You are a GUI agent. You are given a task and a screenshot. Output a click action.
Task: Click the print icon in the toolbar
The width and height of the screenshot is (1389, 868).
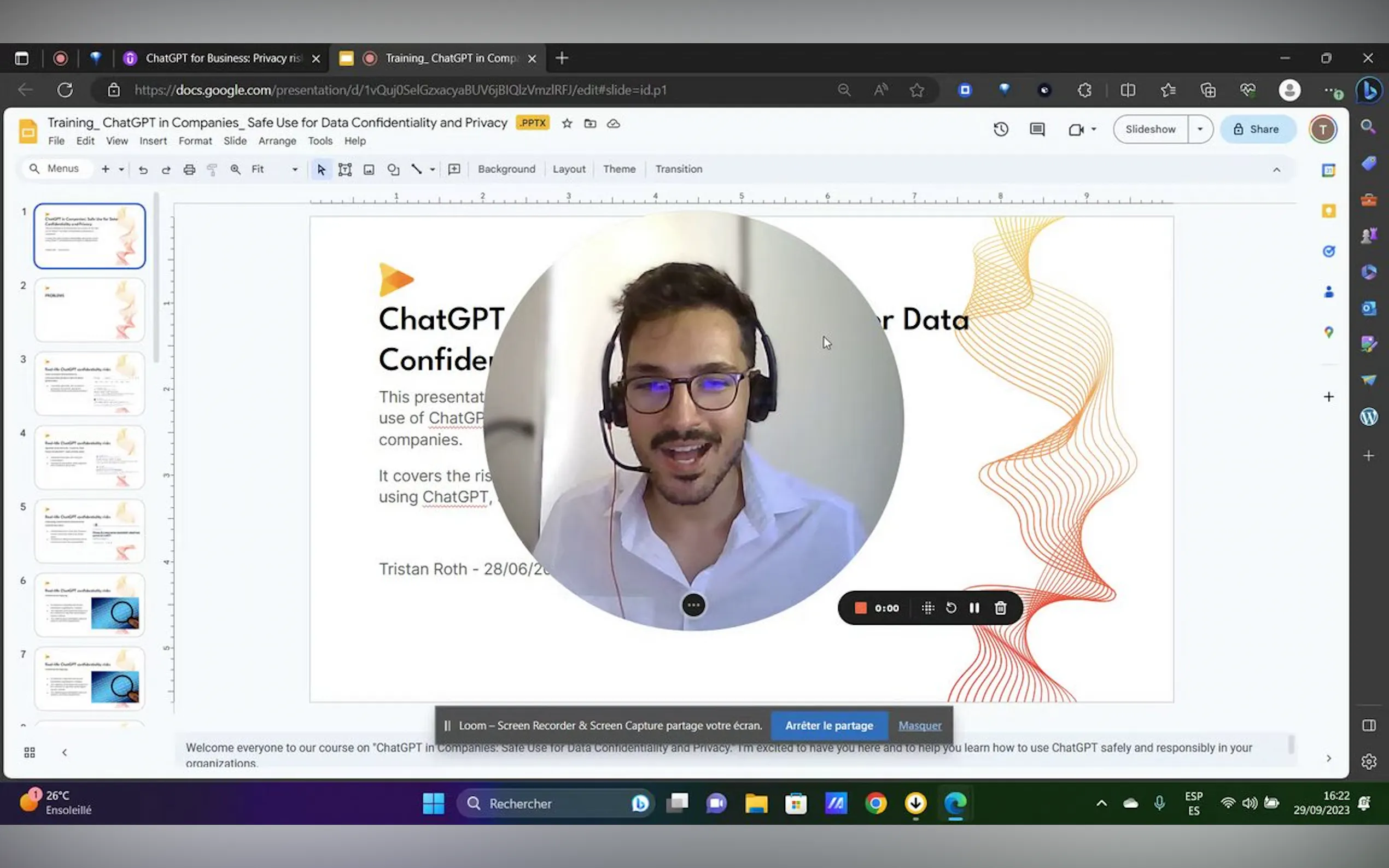pyautogui.click(x=189, y=169)
